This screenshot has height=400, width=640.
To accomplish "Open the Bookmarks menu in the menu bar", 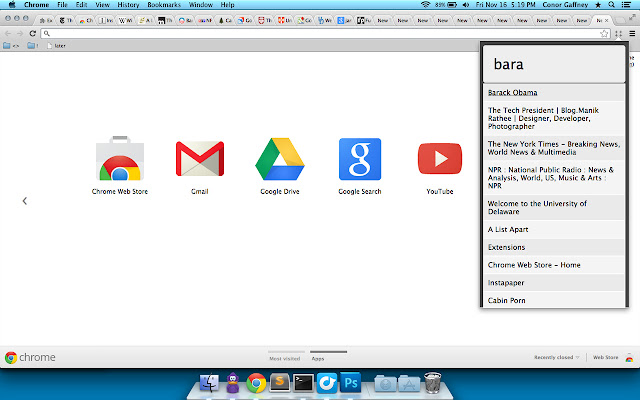I will [164, 5].
